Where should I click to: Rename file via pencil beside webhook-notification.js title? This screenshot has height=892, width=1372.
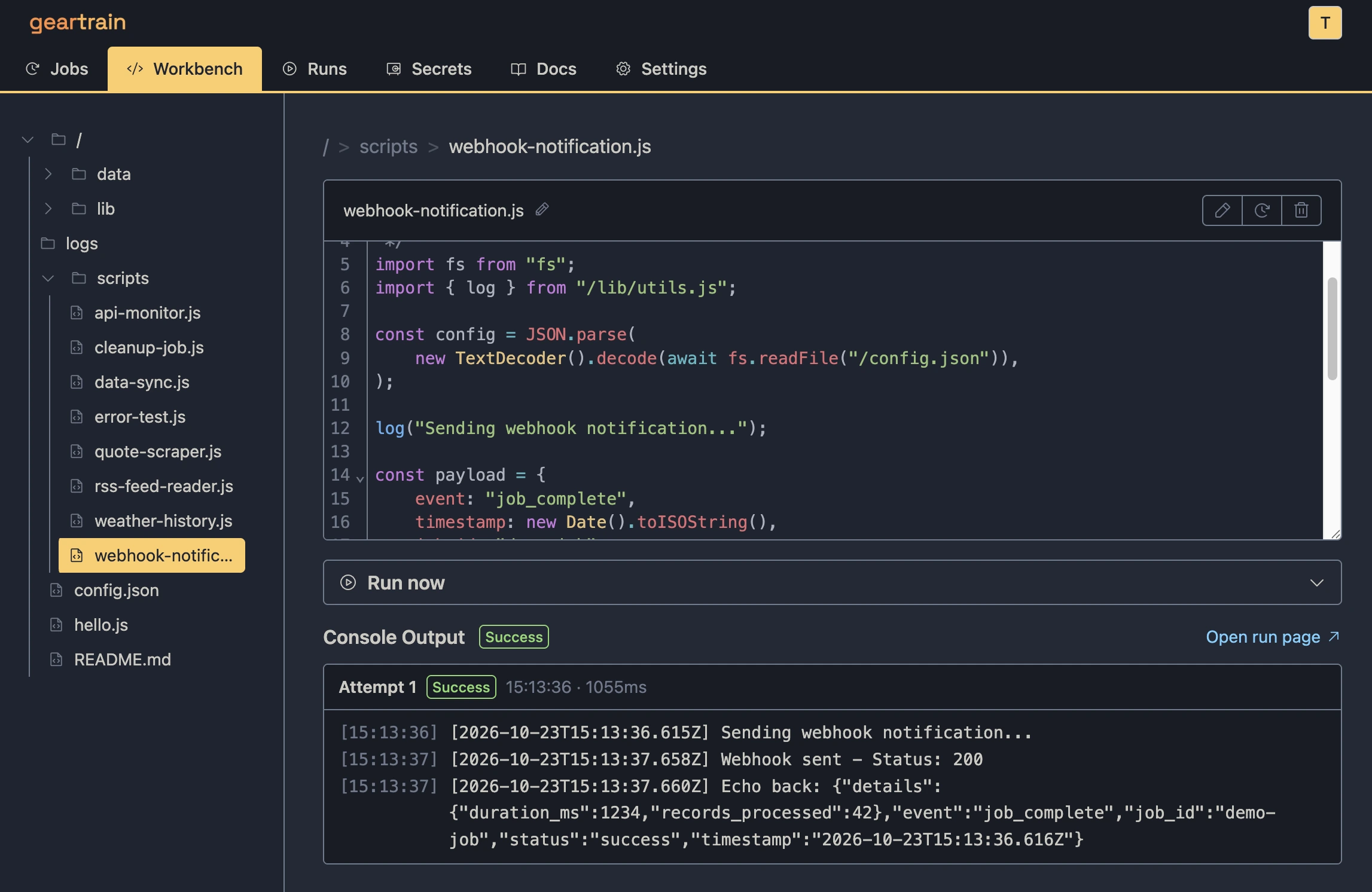tap(542, 209)
